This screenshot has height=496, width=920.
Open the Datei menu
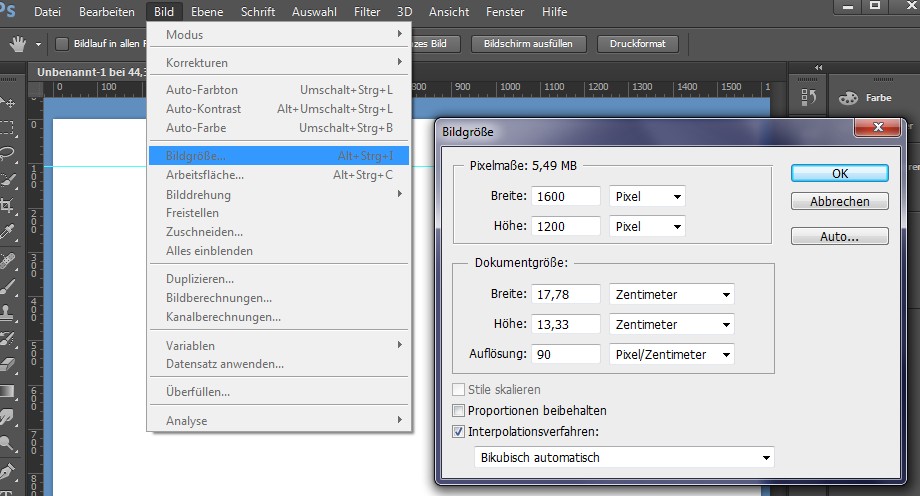[47, 11]
